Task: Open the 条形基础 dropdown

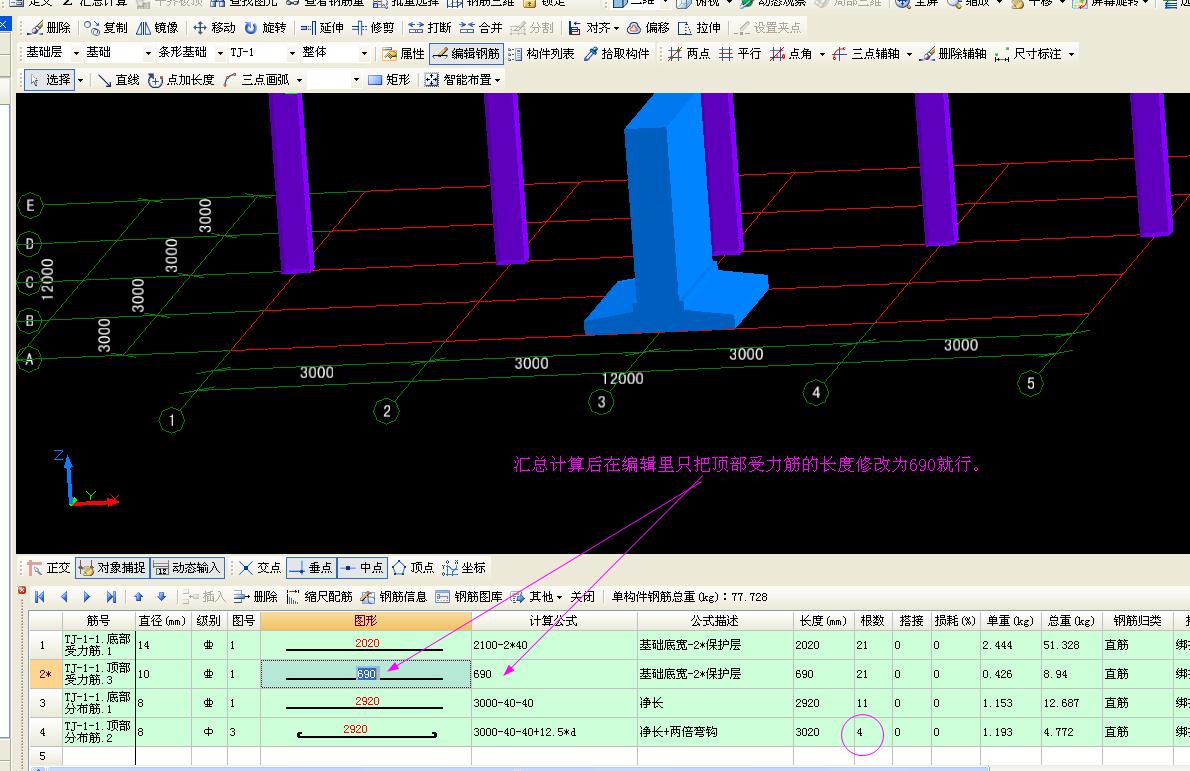Action: (x=220, y=53)
